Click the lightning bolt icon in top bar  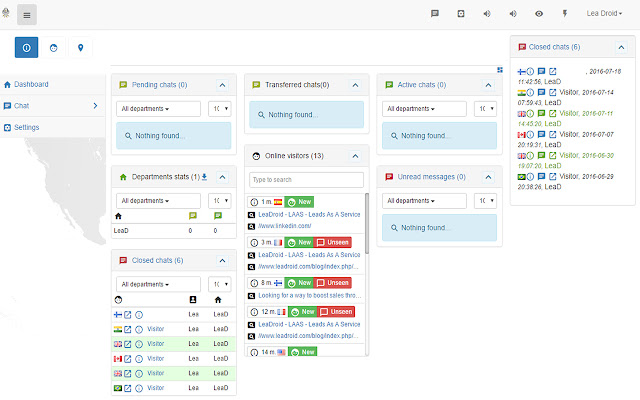click(x=565, y=14)
